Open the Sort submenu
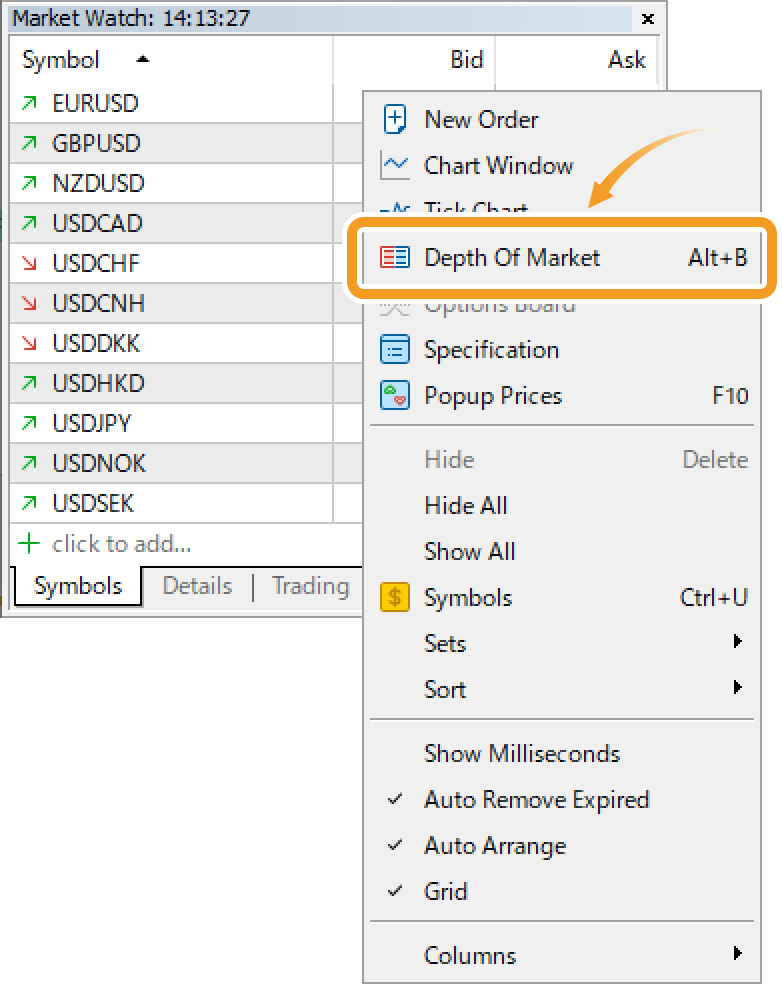782x984 pixels. pyautogui.click(x=444, y=689)
